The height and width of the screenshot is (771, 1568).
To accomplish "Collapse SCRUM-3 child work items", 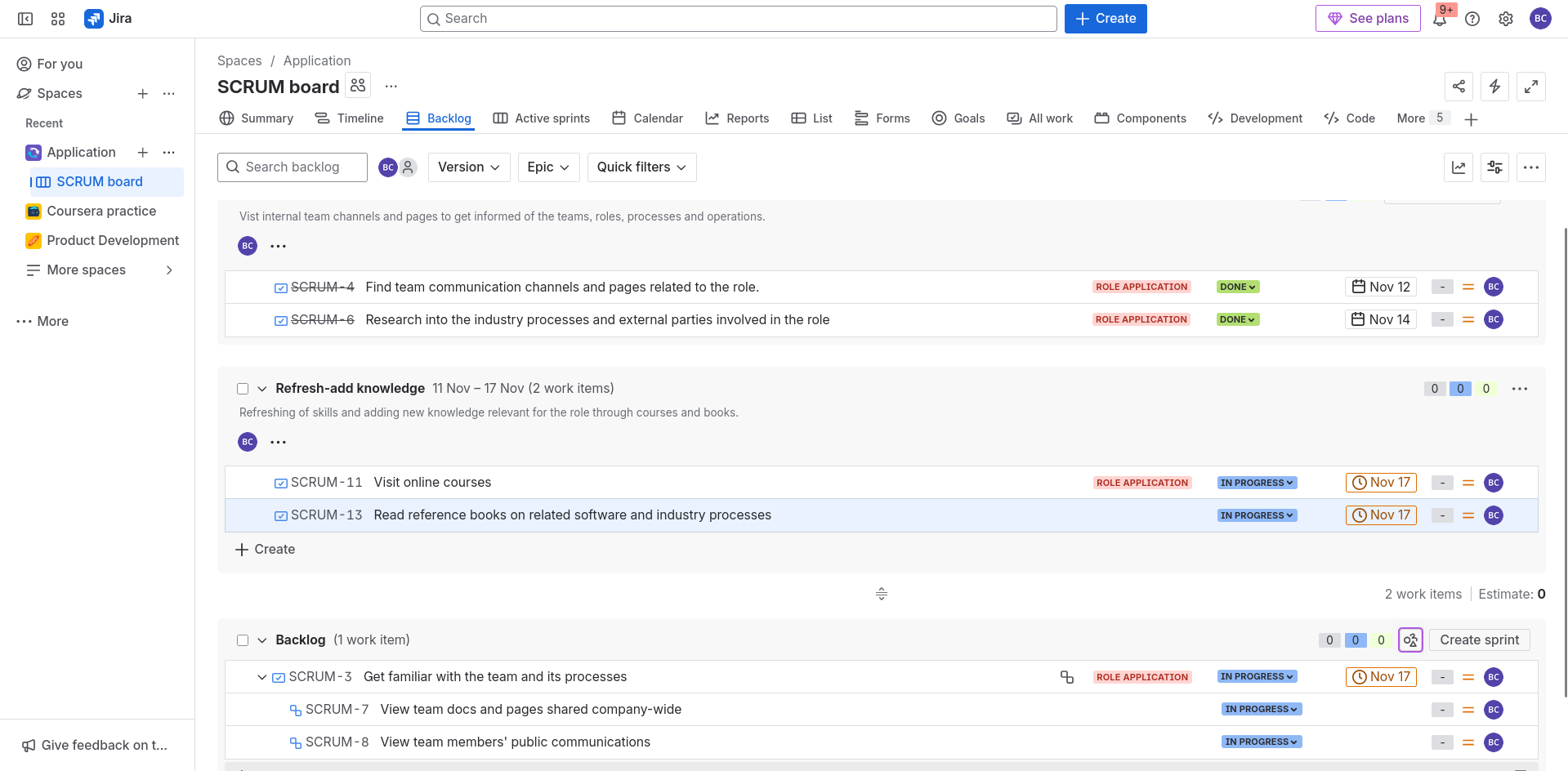I will click(x=261, y=677).
